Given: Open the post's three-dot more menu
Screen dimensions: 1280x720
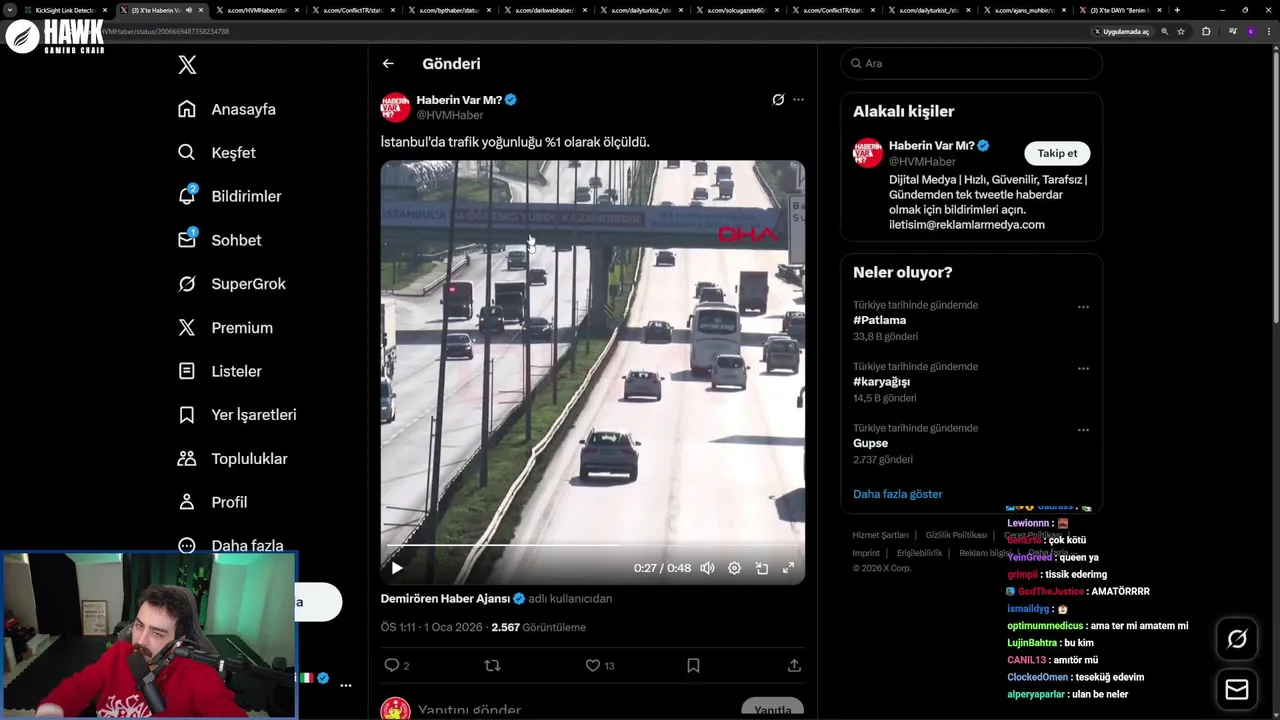Looking at the screenshot, I should click(x=798, y=100).
